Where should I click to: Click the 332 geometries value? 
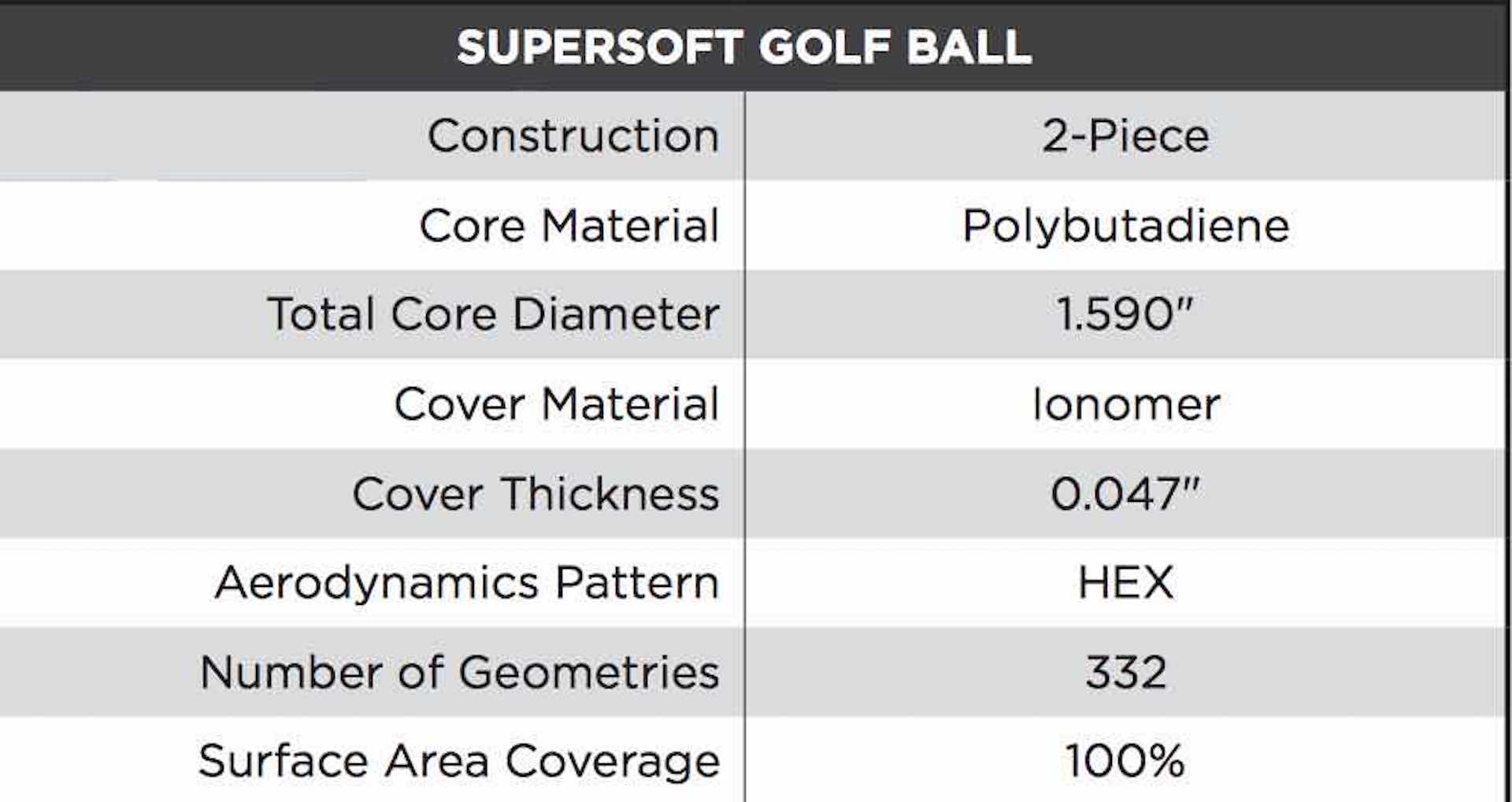1126,672
